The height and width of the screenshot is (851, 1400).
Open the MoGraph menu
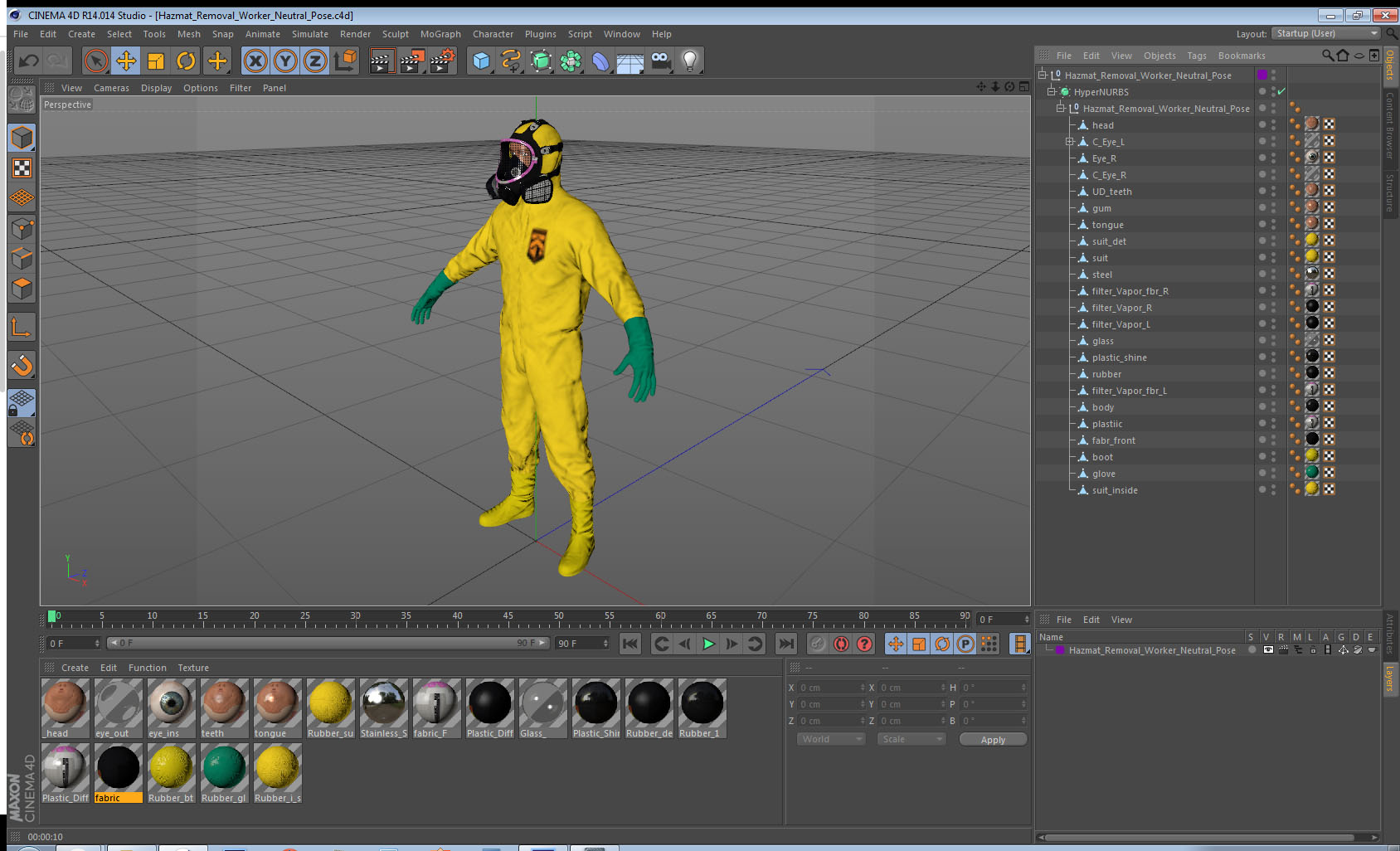coord(440,34)
